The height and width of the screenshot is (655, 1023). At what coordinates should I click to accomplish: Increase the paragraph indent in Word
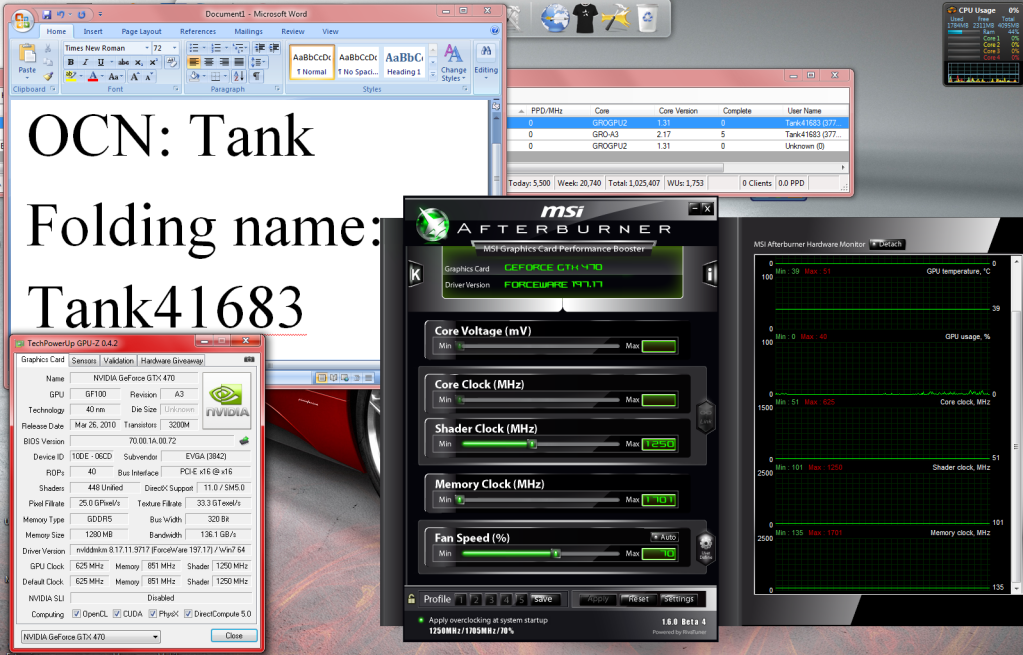point(275,48)
